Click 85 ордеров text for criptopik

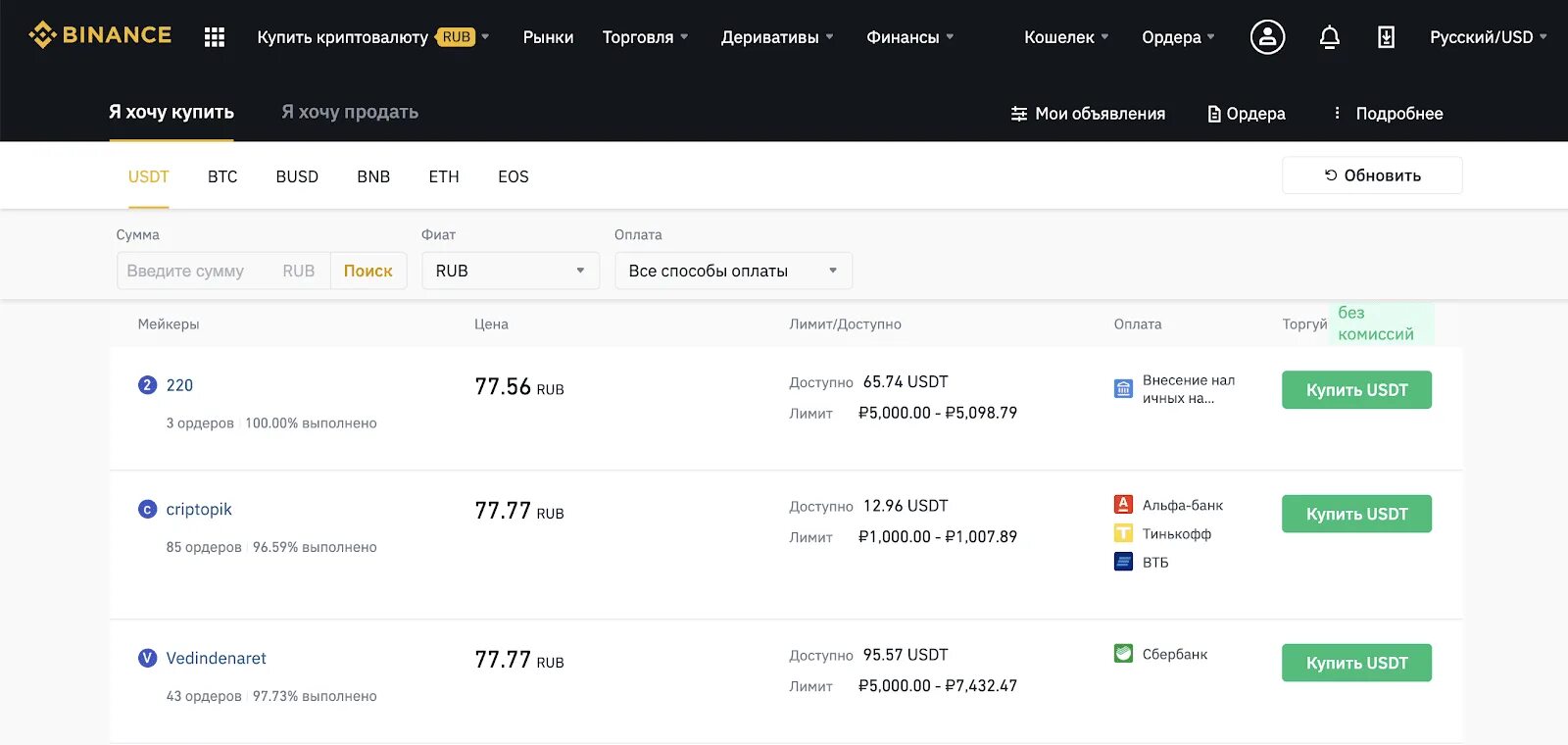click(x=204, y=547)
